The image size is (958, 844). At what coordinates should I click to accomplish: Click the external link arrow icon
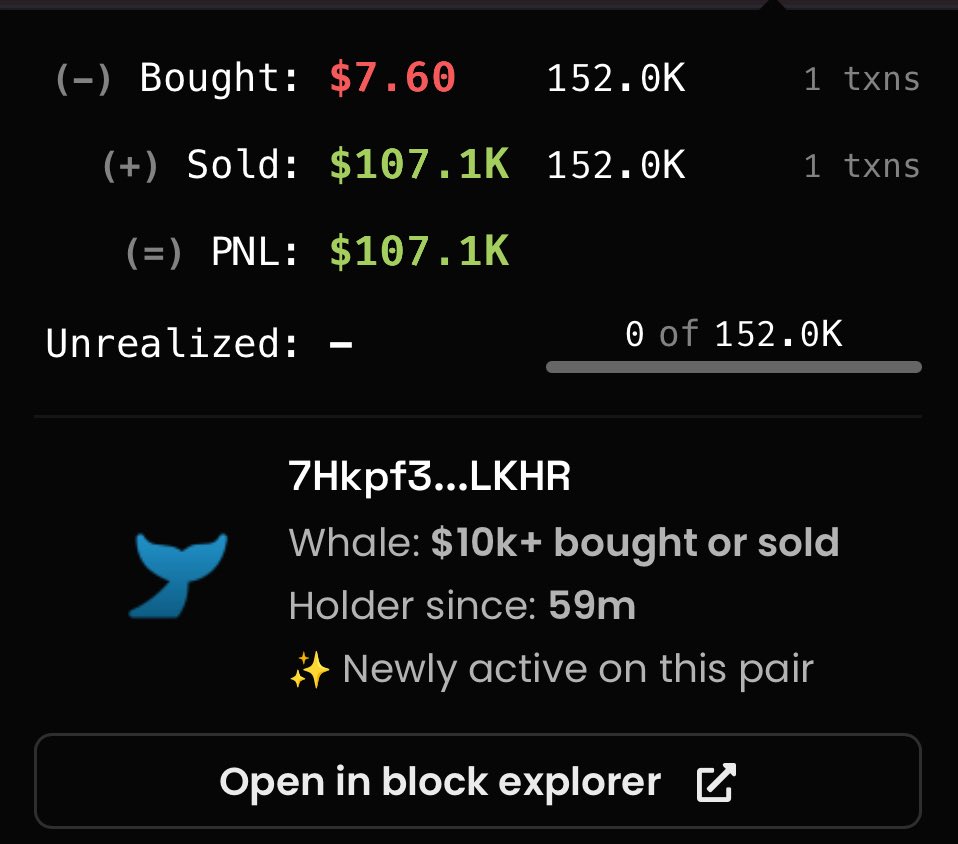(x=715, y=783)
